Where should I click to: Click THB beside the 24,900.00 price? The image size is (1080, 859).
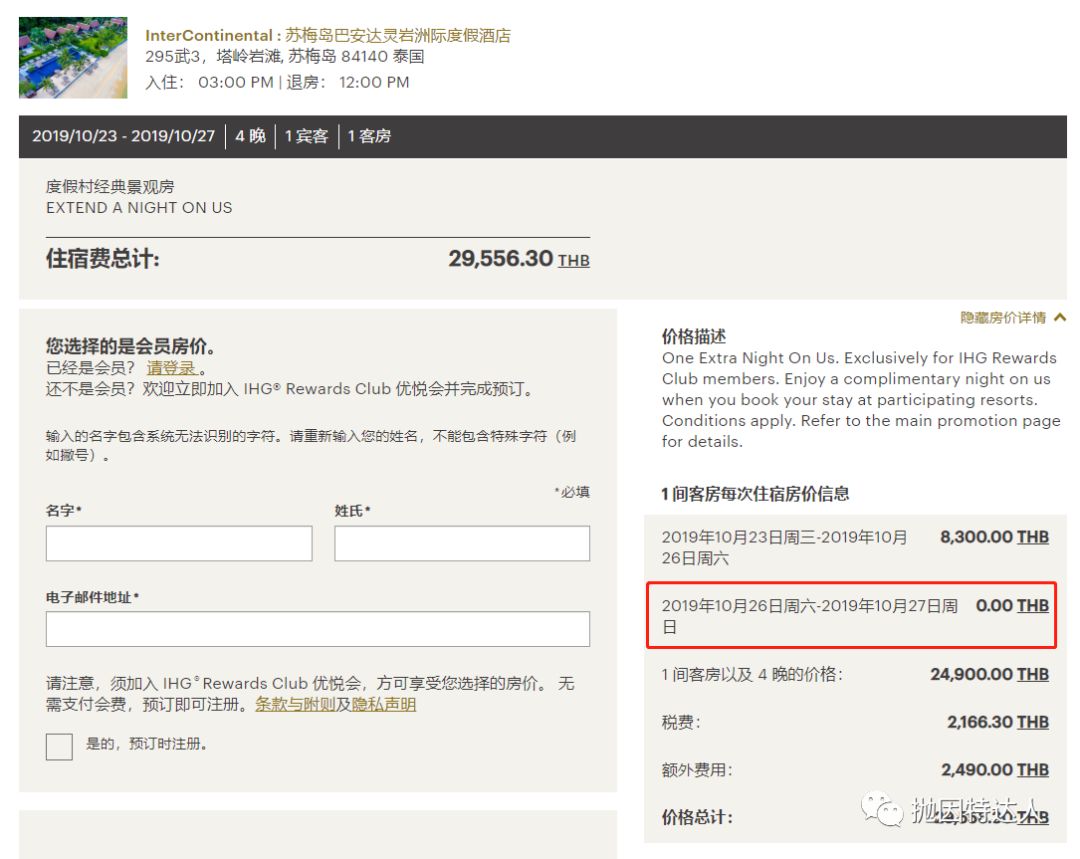[x=1032, y=675]
